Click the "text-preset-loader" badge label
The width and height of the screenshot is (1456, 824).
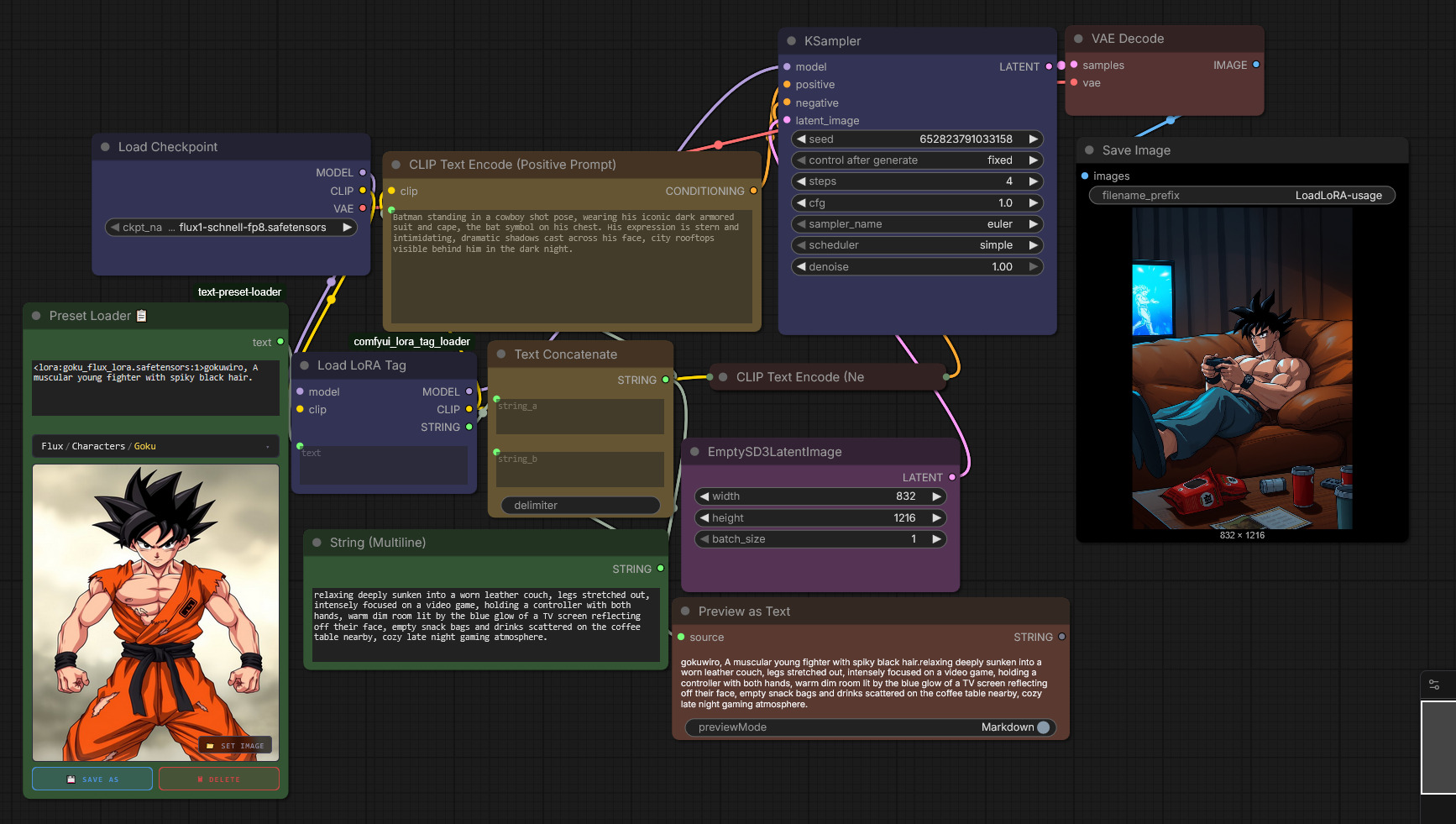tap(239, 292)
